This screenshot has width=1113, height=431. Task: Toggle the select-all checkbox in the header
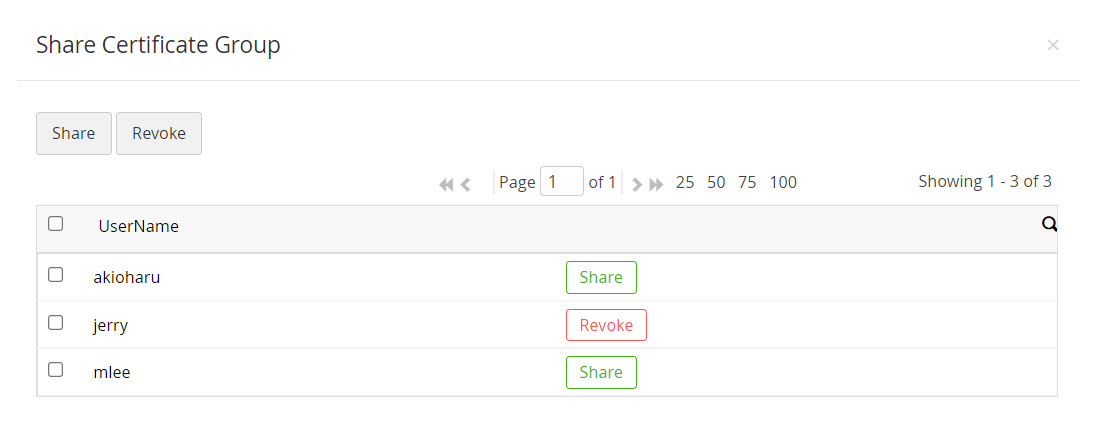(56, 224)
